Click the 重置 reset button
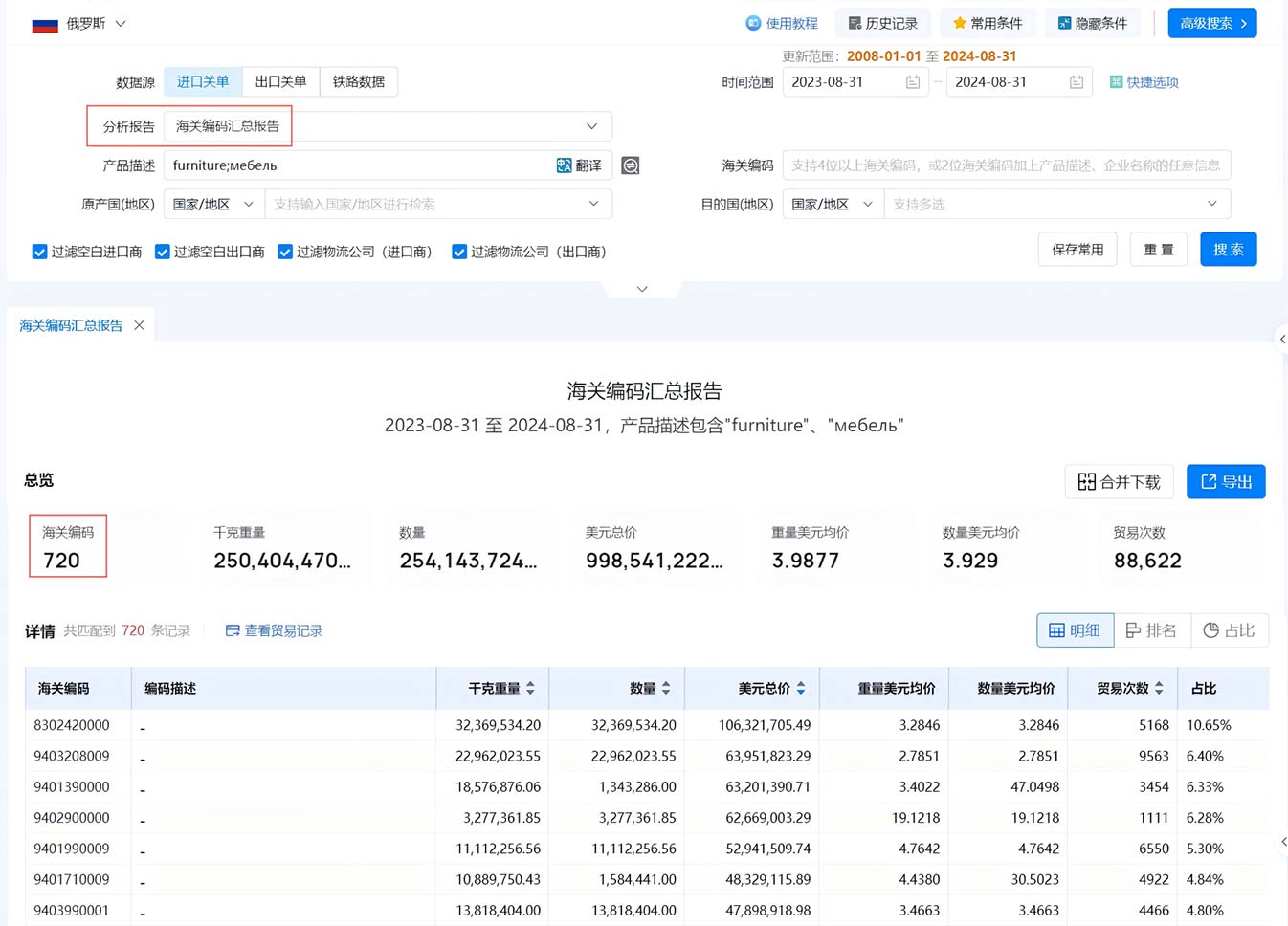1288x926 pixels. pyautogui.click(x=1159, y=250)
